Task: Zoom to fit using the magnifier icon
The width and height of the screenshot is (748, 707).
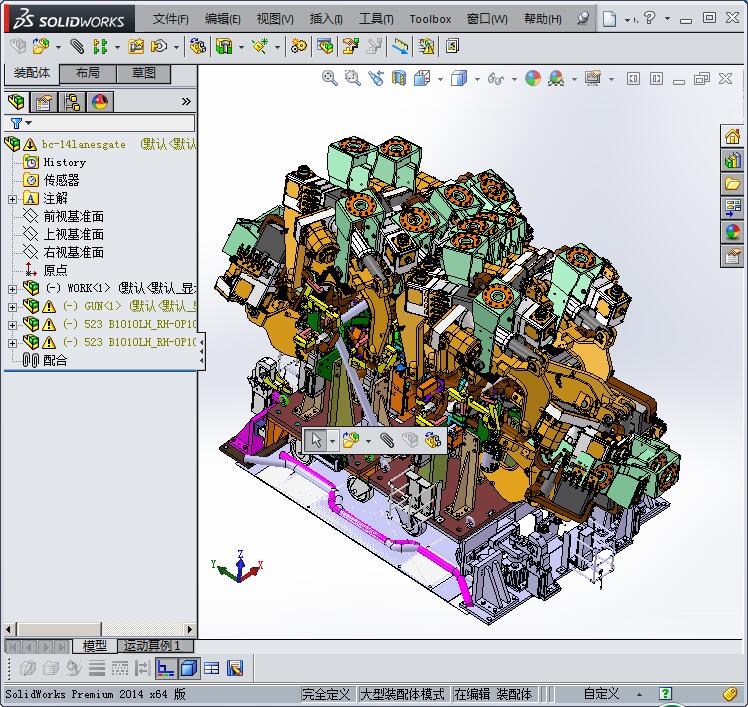Action: tap(329, 78)
